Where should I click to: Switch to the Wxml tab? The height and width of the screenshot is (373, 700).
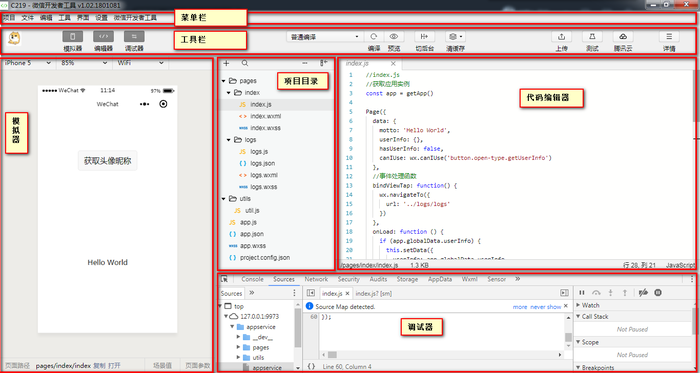point(470,279)
